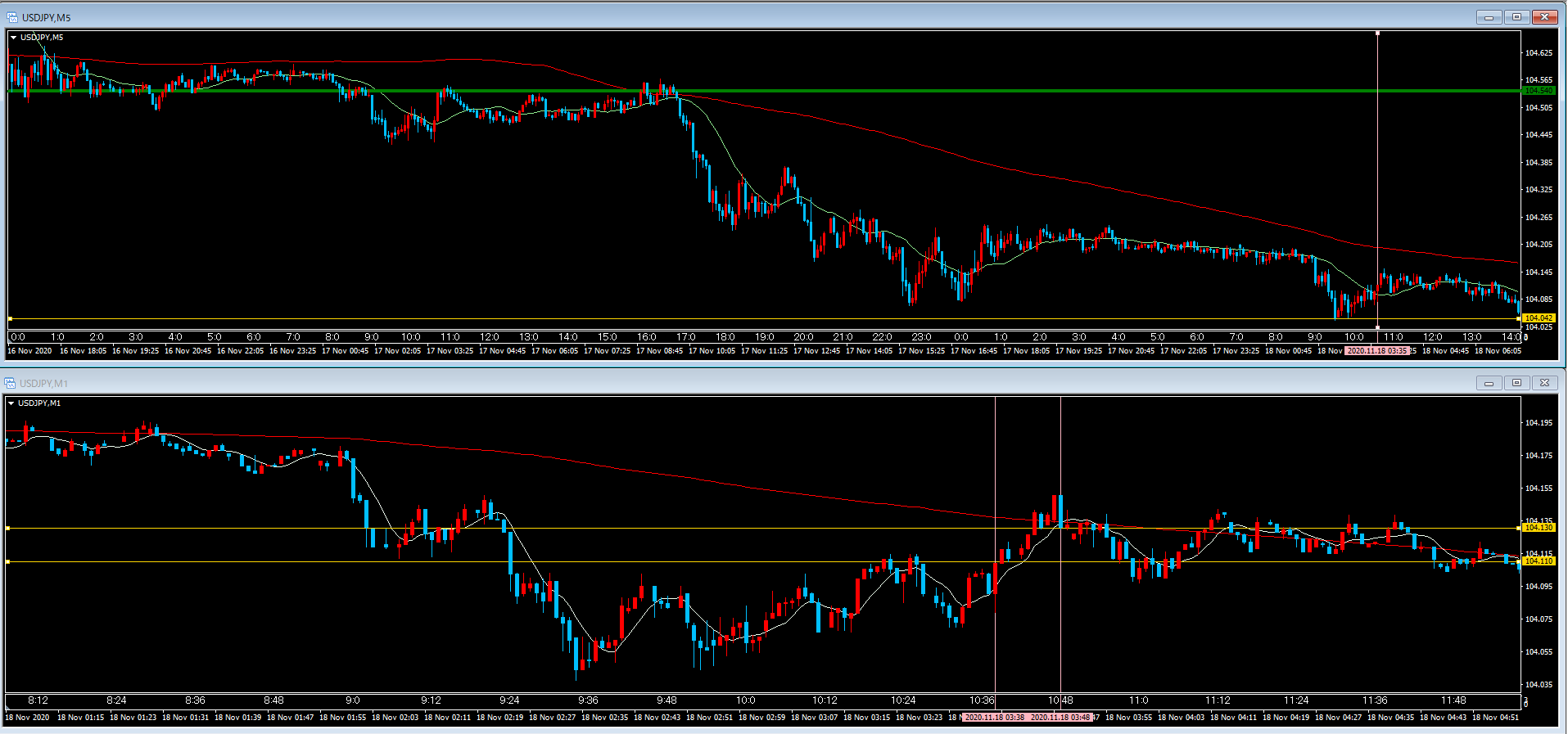This screenshot has width=1568, height=734.
Task: Select the 104.130 price label in M1 chart
Action: (x=1539, y=528)
